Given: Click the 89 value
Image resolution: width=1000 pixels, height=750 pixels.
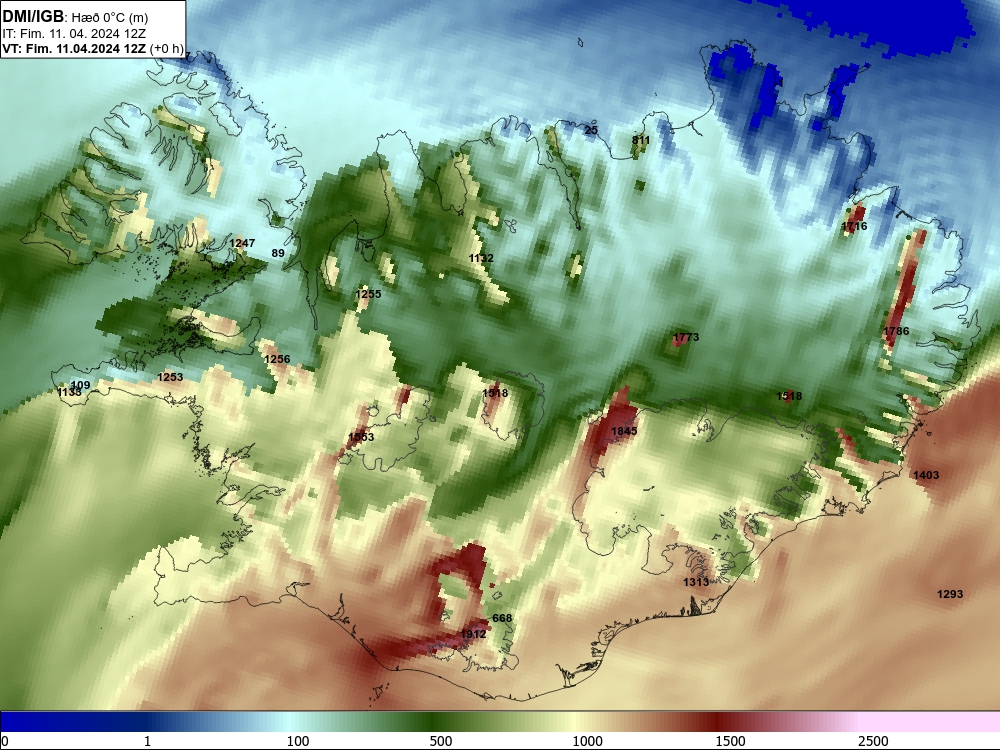Looking at the screenshot, I should pyautogui.click(x=278, y=253).
